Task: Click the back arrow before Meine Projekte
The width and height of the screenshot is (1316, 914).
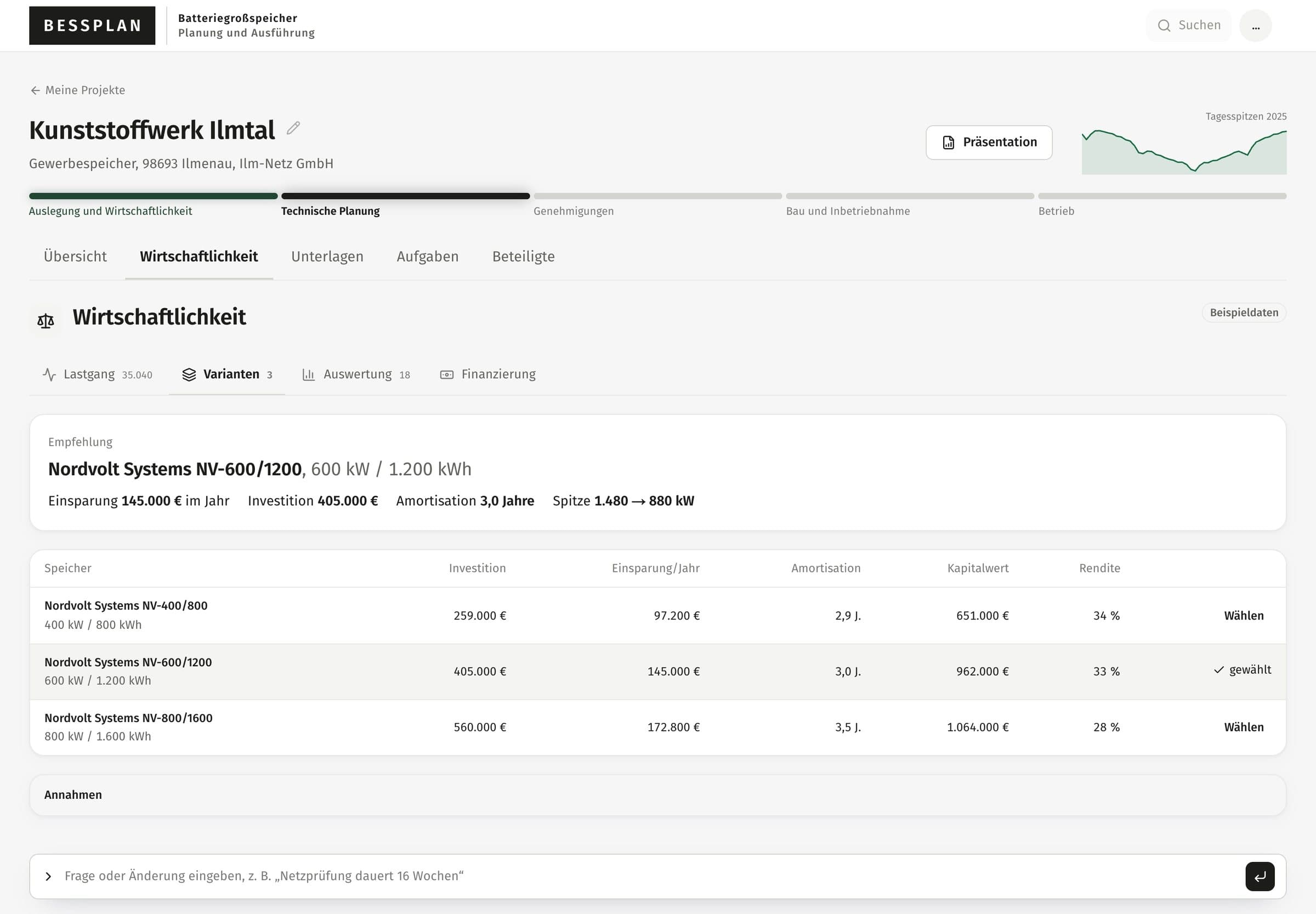Action: point(36,90)
